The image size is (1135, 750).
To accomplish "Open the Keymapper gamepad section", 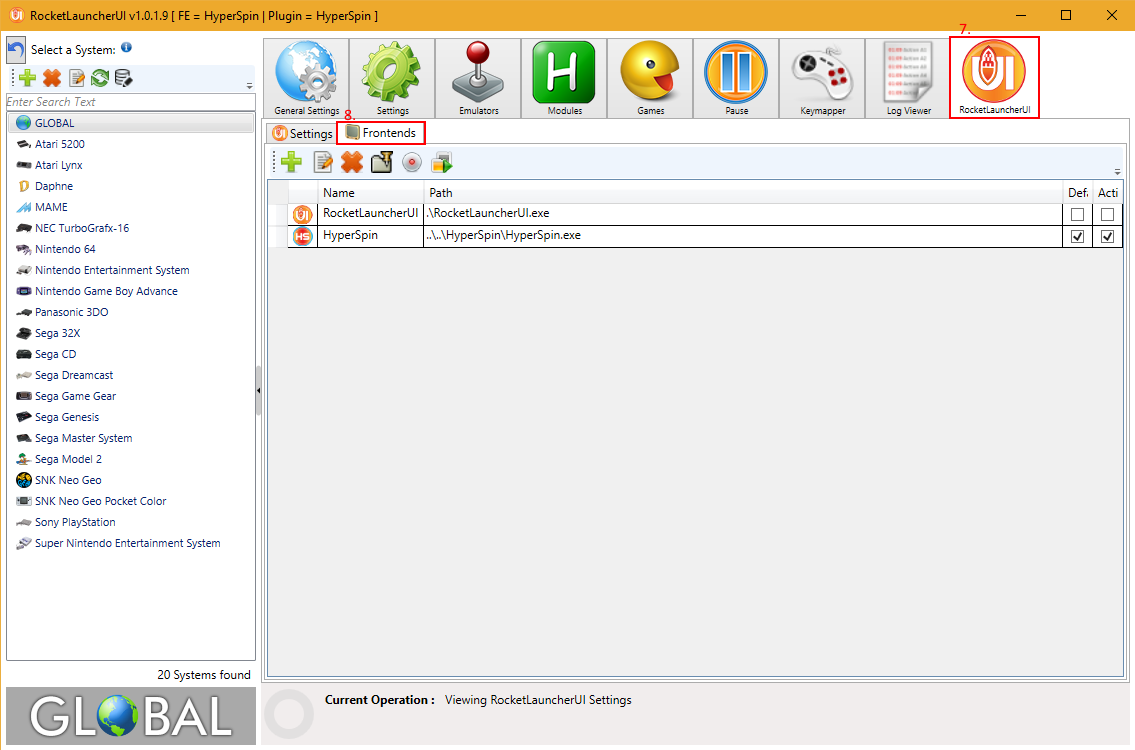I will (823, 78).
